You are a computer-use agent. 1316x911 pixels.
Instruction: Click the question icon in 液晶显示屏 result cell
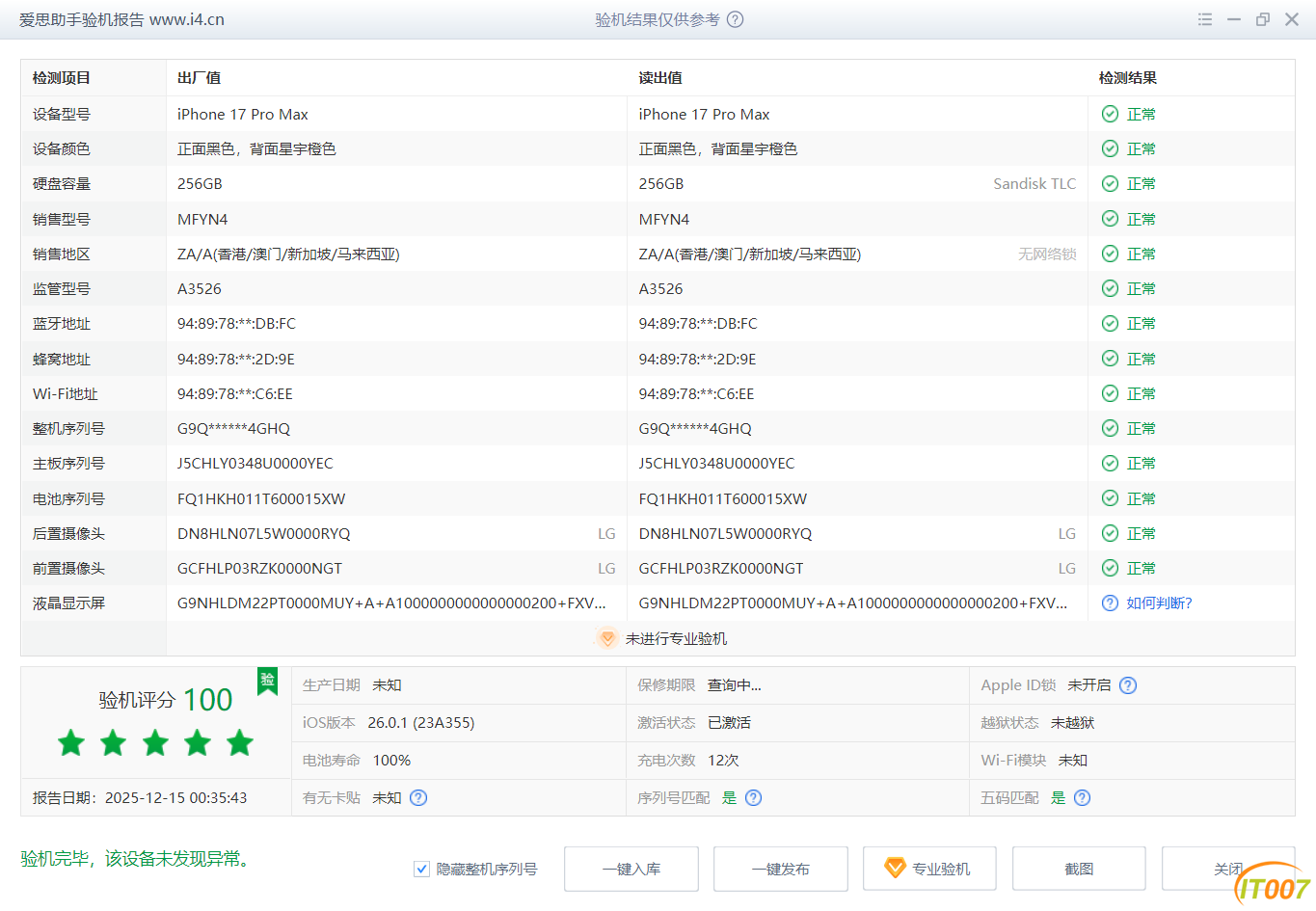click(1111, 603)
